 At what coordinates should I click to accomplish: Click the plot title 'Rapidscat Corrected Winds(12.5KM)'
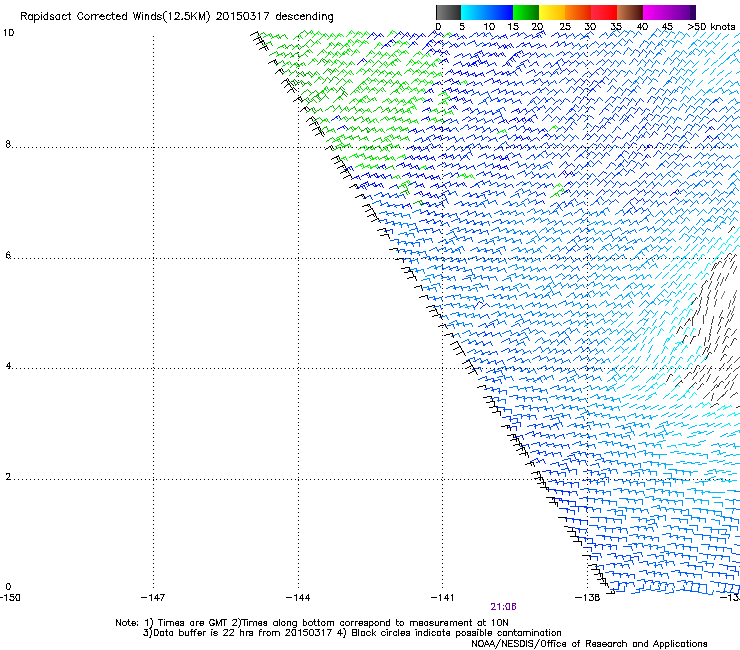tap(115, 17)
